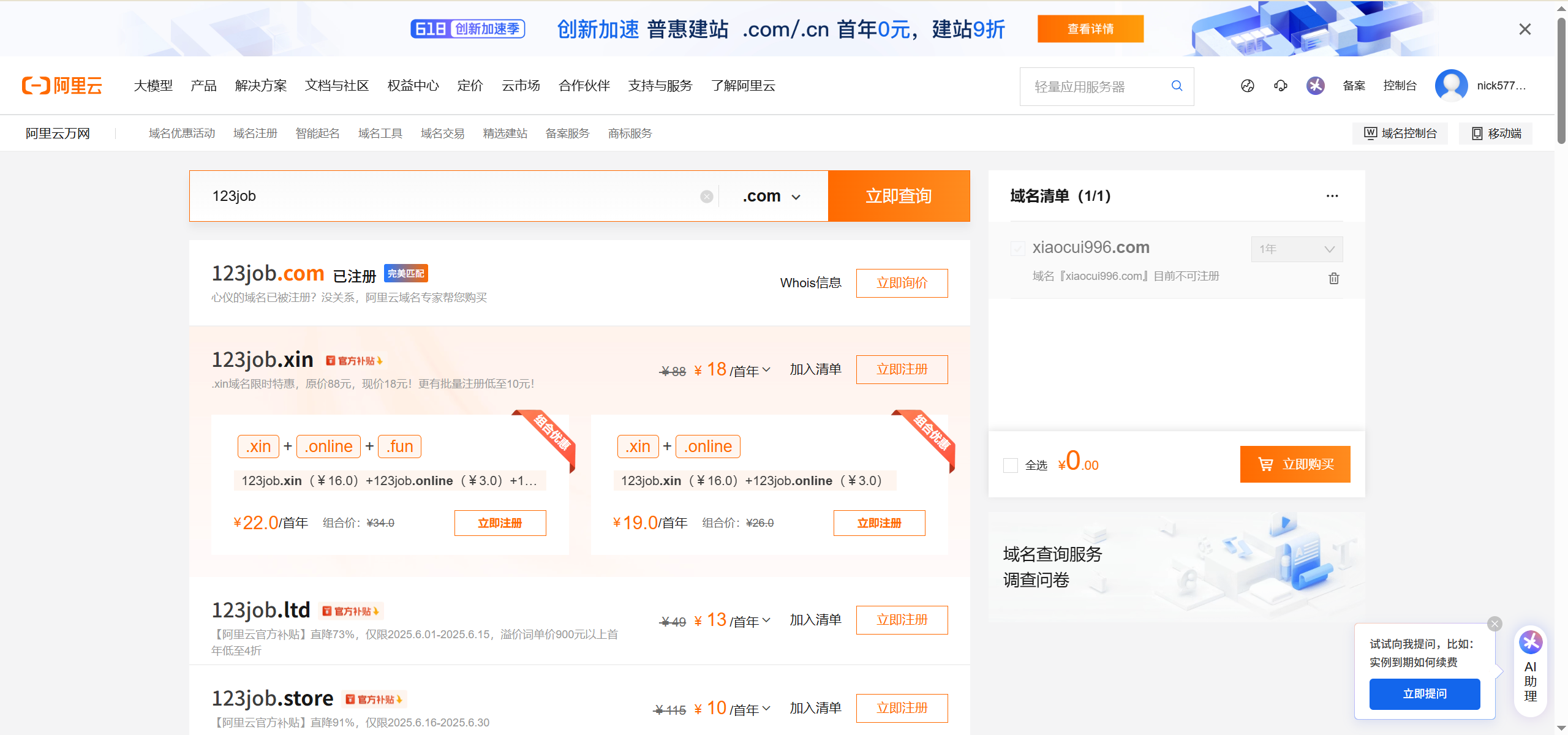
Task: Expand the 首年 price chevron for 123job.xin
Action: (x=766, y=370)
